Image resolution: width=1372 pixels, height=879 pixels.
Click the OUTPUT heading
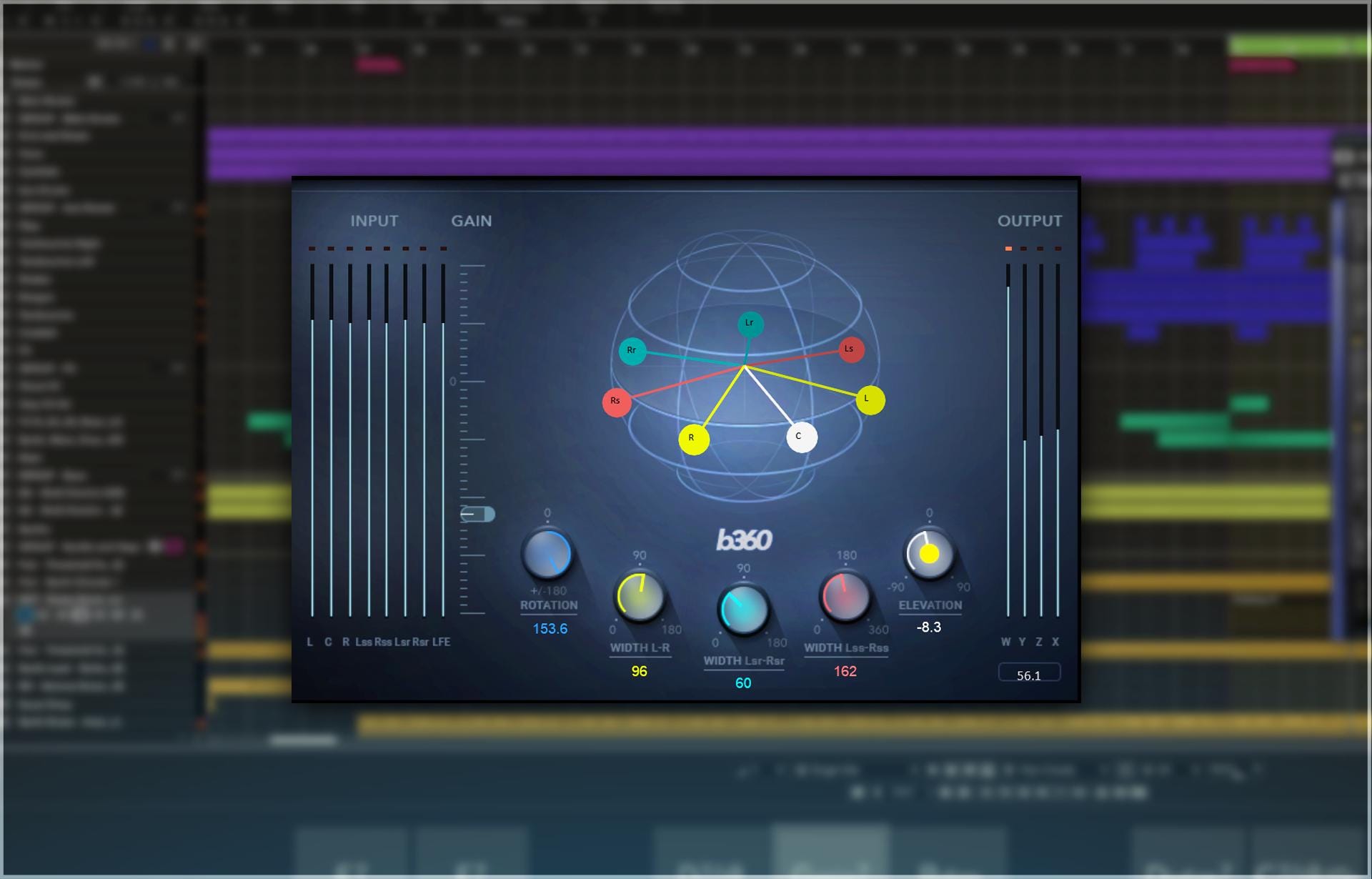[x=1030, y=221]
